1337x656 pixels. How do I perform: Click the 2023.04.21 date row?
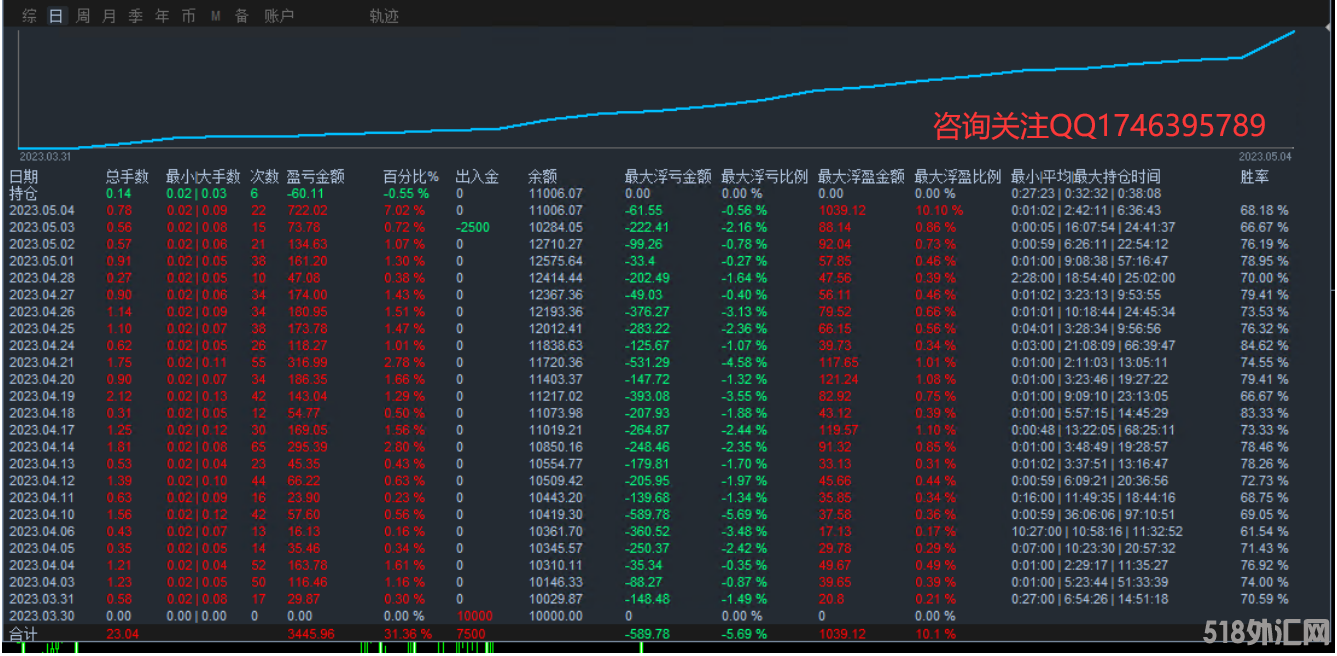click(41, 362)
